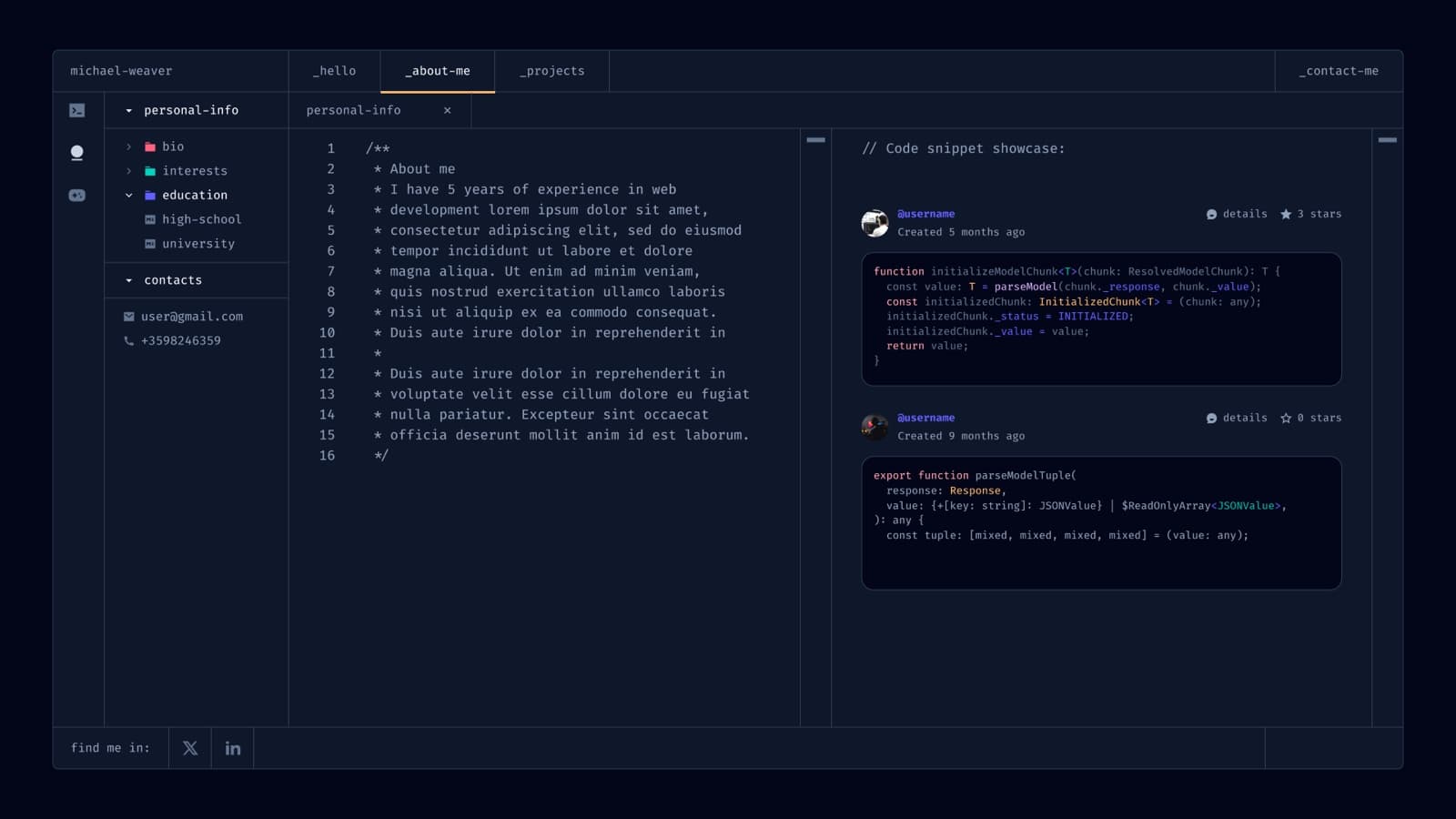Click the snippets pane scrollbar thumb
This screenshot has width=1456, height=819.
1387,140
